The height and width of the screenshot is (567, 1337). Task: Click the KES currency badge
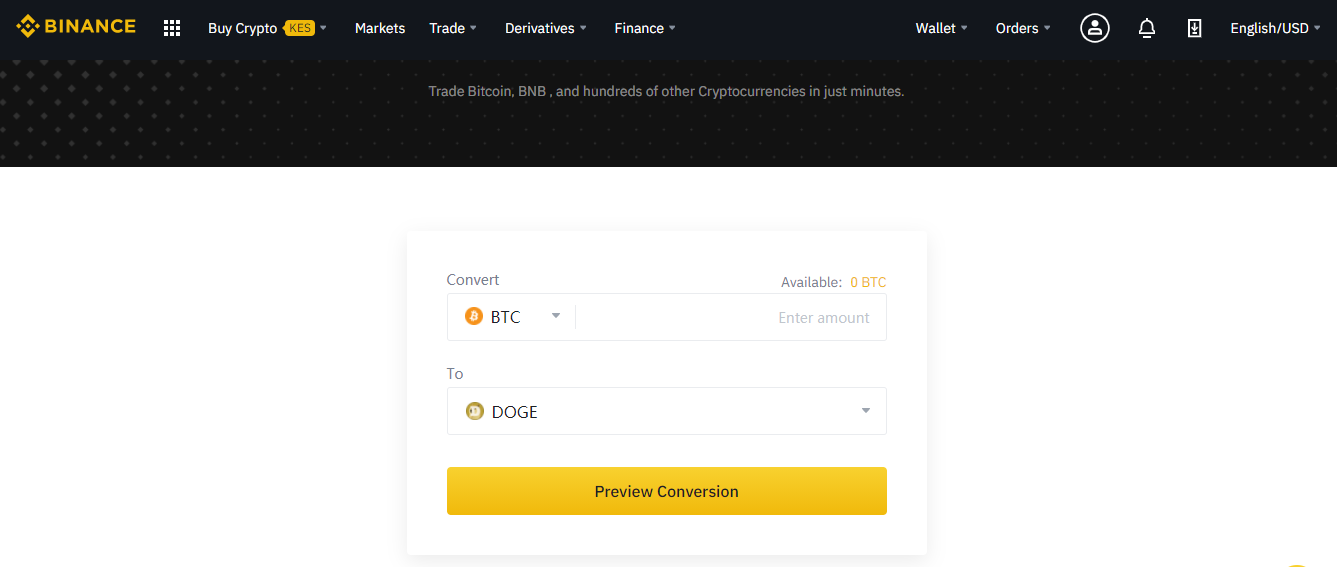click(300, 28)
